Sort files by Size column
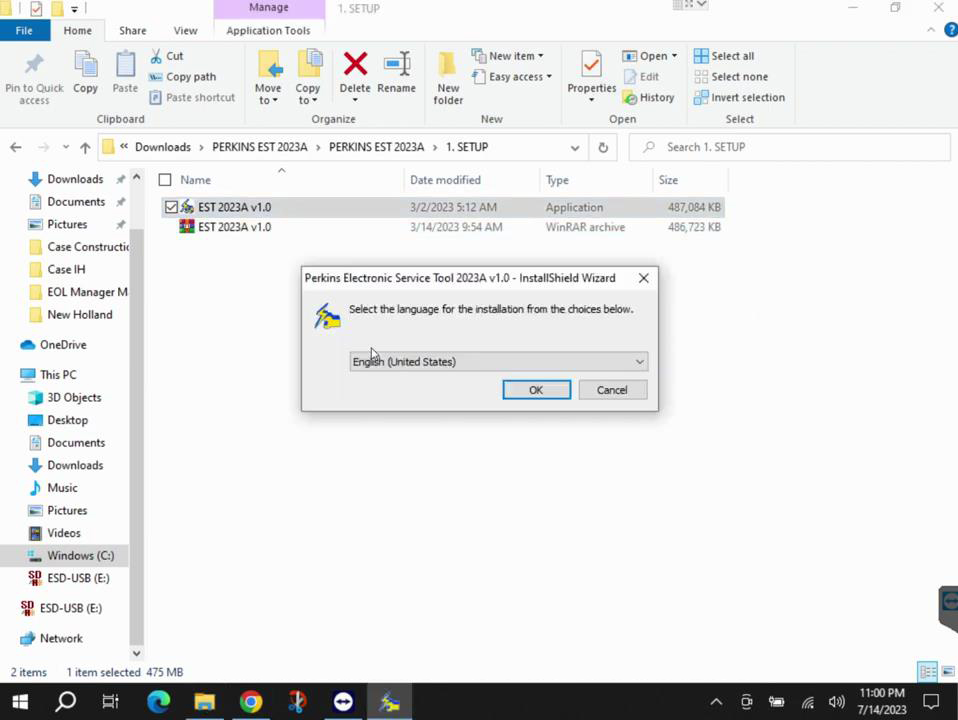This screenshot has width=958, height=720. (x=668, y=180)
